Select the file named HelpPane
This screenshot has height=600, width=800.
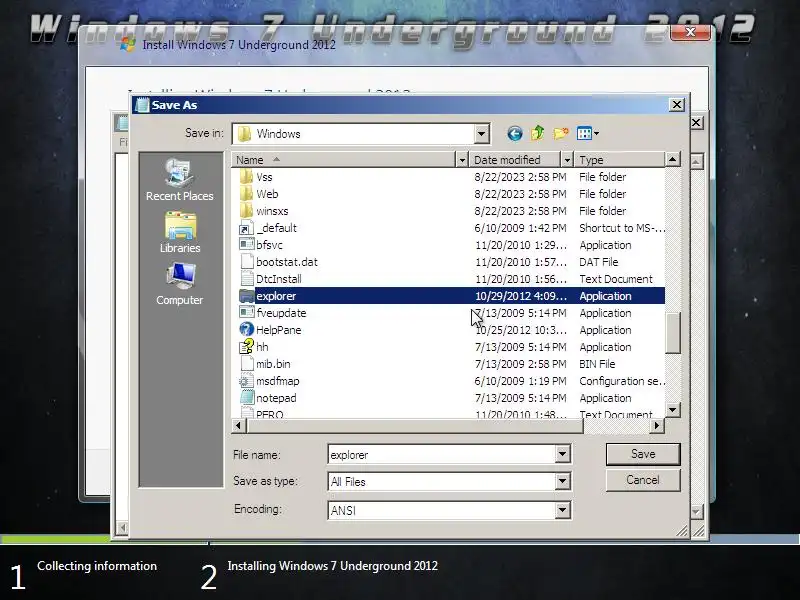[279, 330]
